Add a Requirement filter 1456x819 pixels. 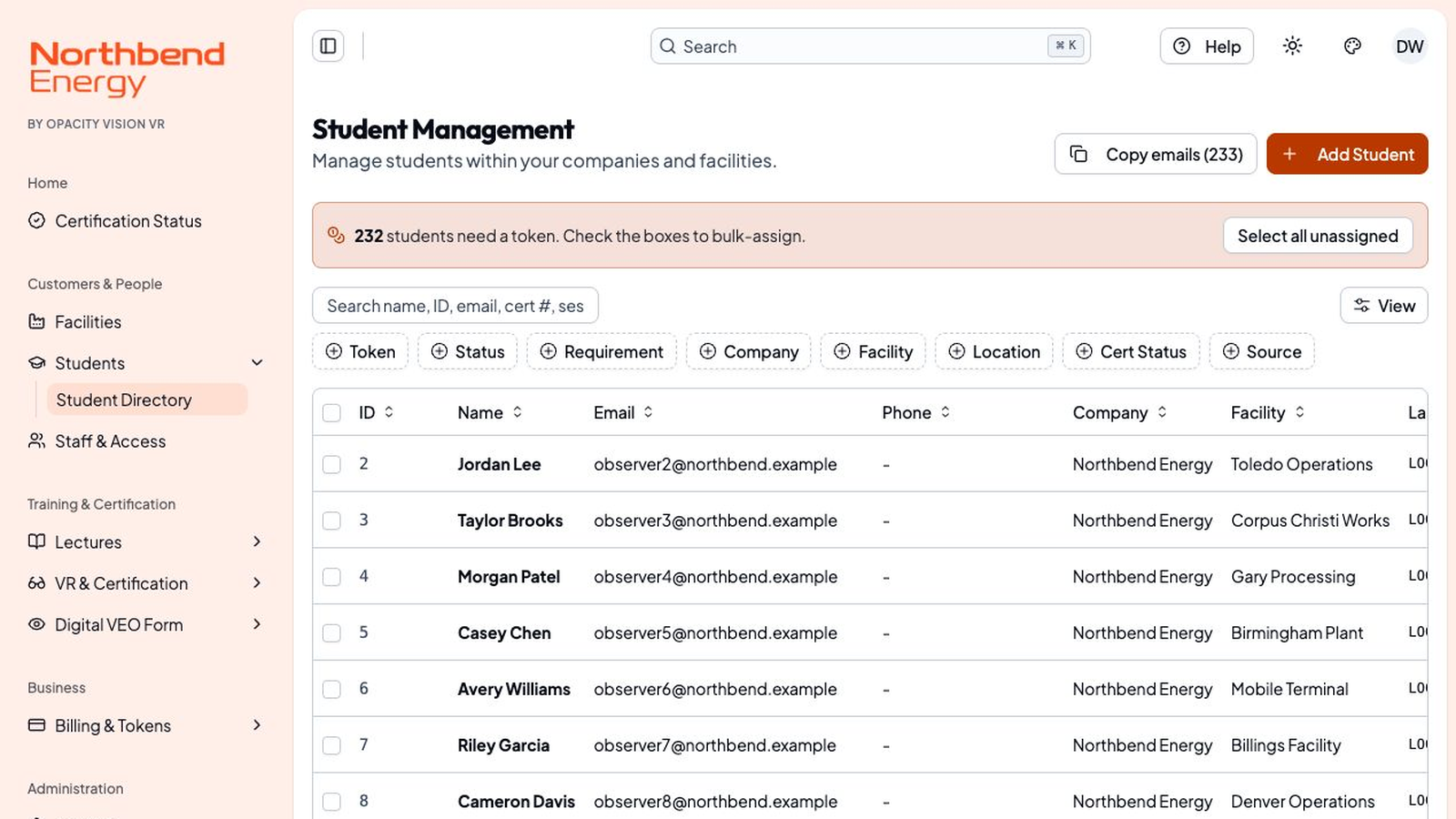coord(602,351)
